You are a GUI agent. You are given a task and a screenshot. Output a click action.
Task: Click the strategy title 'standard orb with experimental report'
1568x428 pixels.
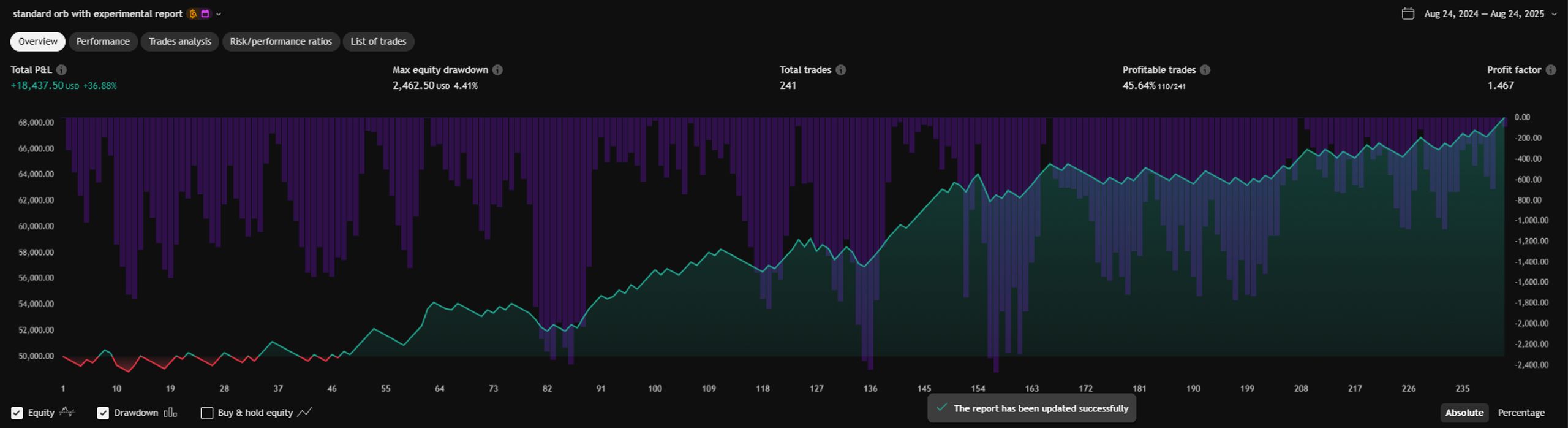coord(97,14)
